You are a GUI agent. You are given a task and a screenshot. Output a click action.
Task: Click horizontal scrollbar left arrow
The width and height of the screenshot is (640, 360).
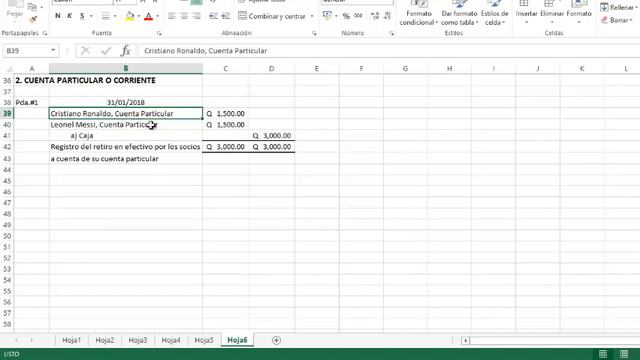click(465, 340)
